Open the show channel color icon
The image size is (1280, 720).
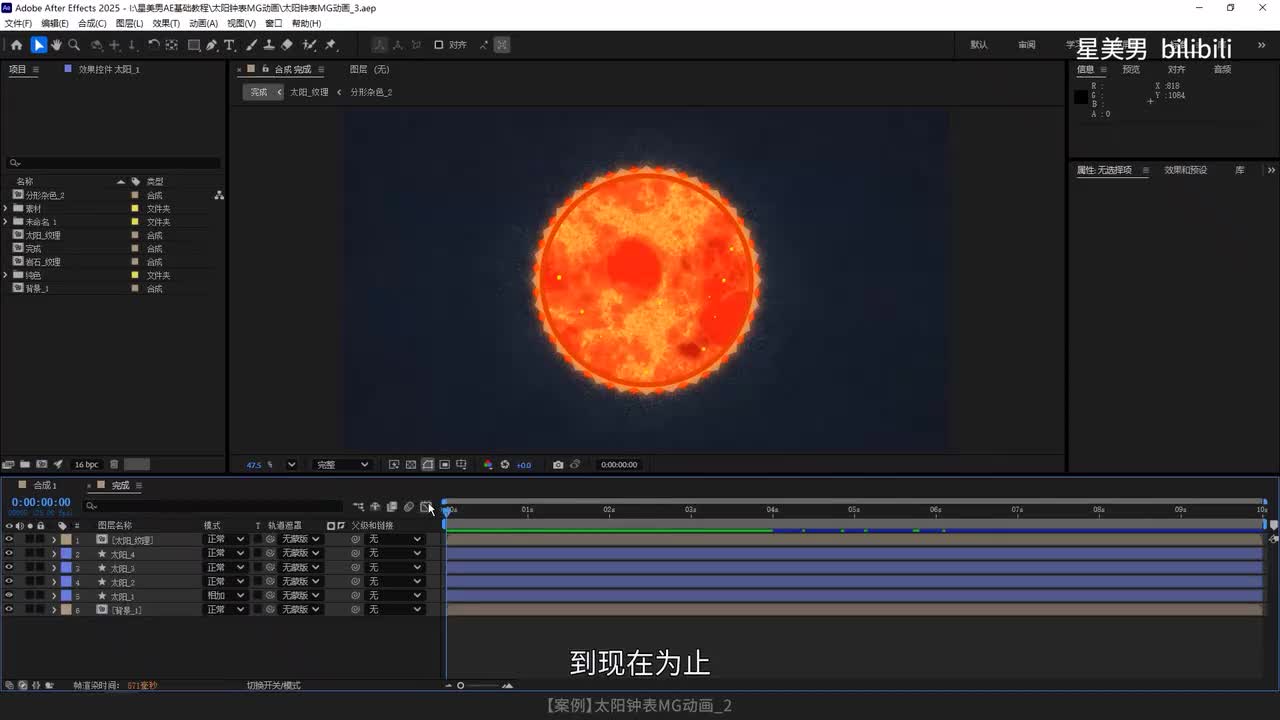pyautogui.click(x=488, y=465)
